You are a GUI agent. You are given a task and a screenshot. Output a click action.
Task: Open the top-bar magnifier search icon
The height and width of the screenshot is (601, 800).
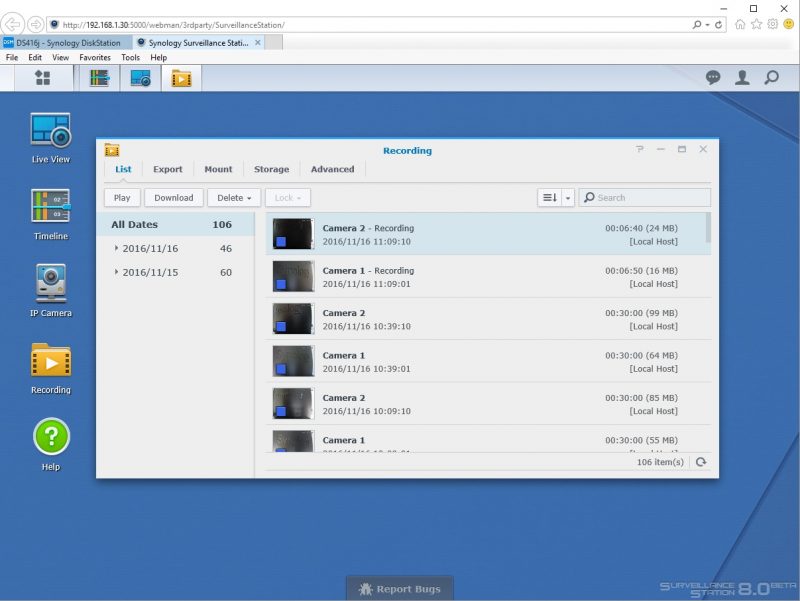click(771, 78)
